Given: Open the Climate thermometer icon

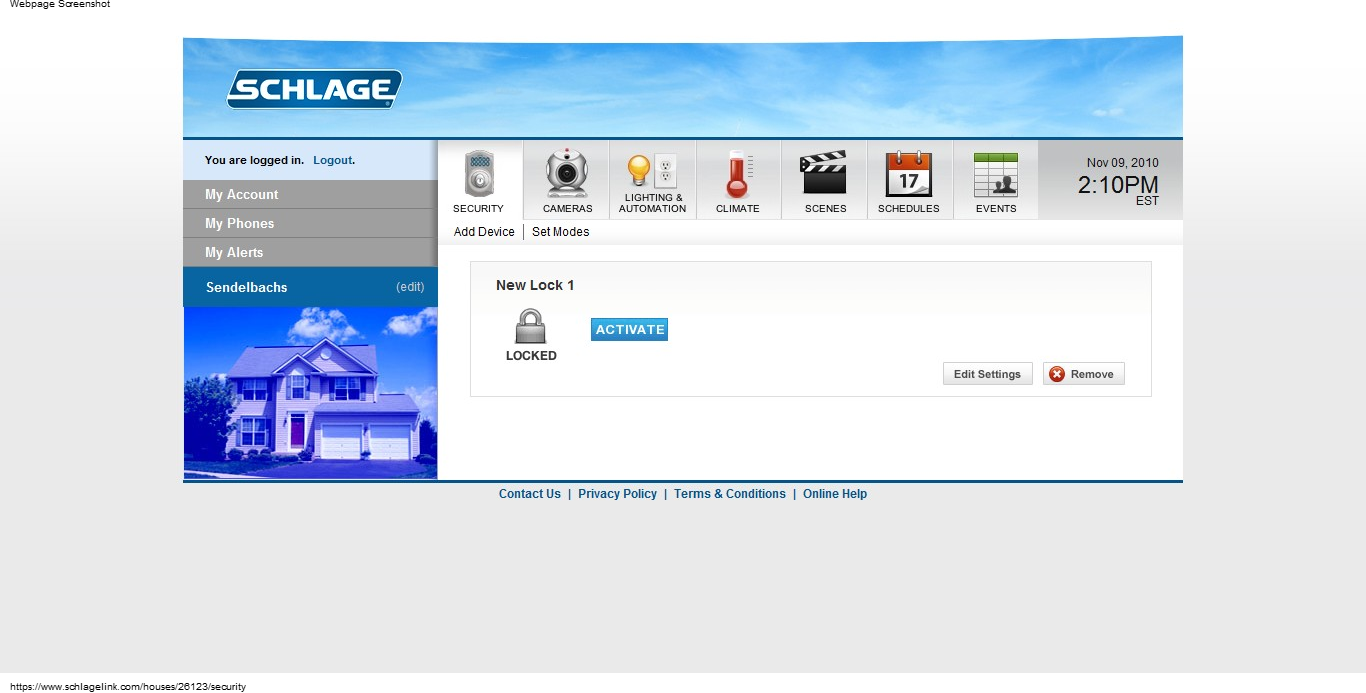Looking at the screenshot, I should click(x=737, y=175).
